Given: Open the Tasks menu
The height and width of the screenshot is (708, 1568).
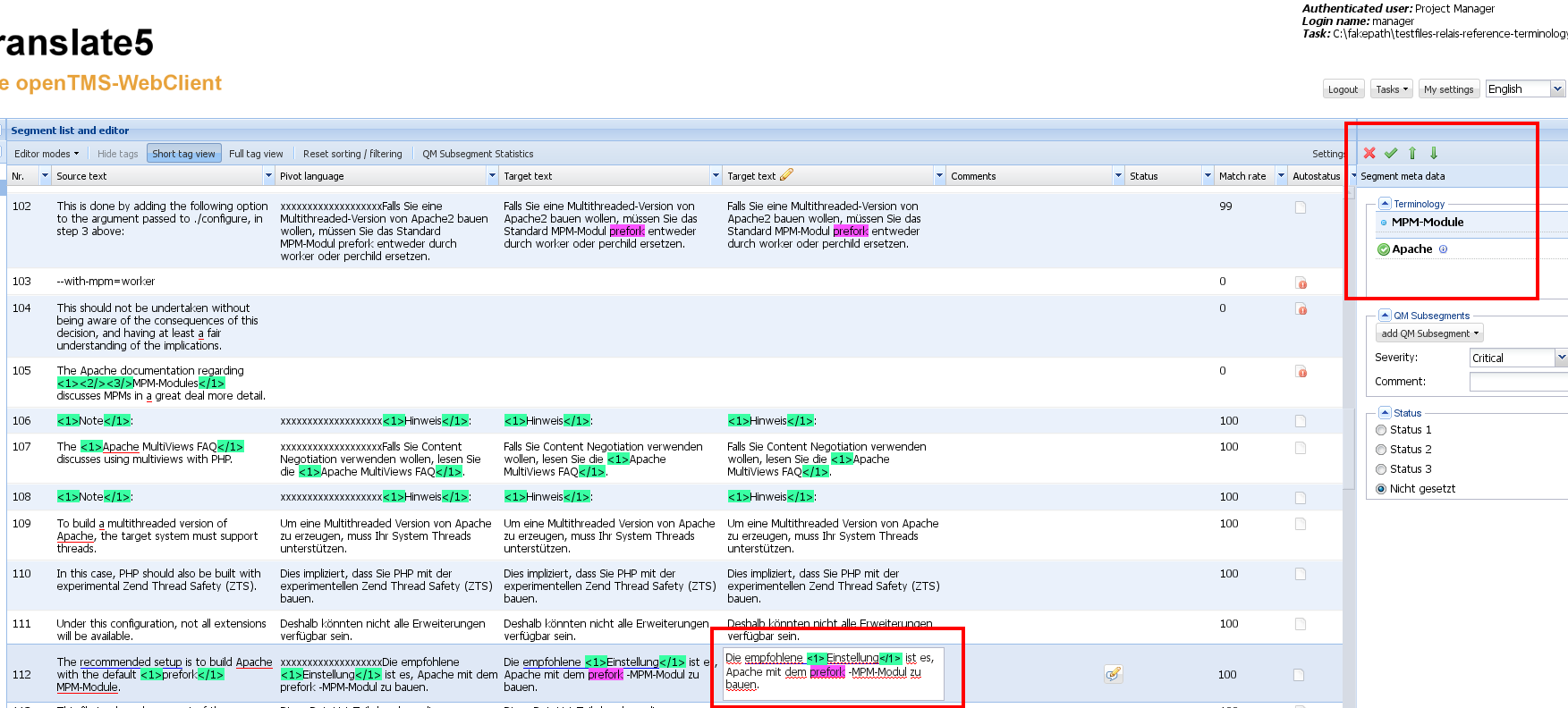Looking at the screenshot, I should pyautogui.click(x=1391, y=89).
